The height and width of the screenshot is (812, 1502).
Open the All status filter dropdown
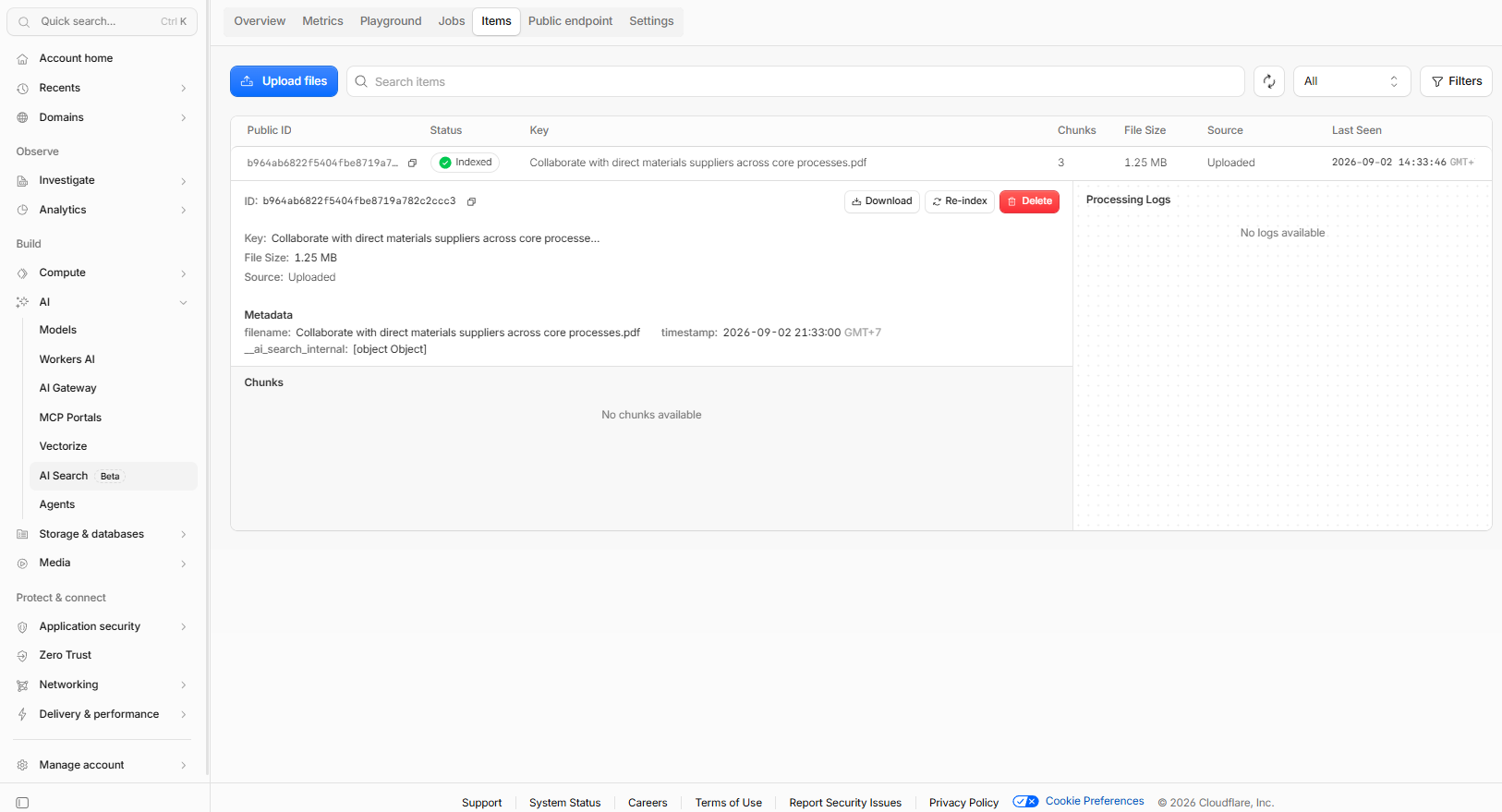coord(1351,81)
